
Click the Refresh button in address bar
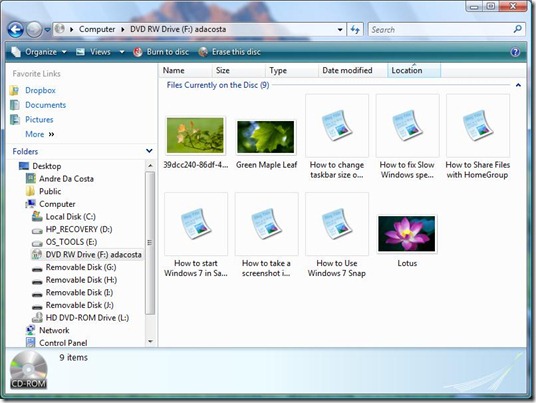pos(355,30)
